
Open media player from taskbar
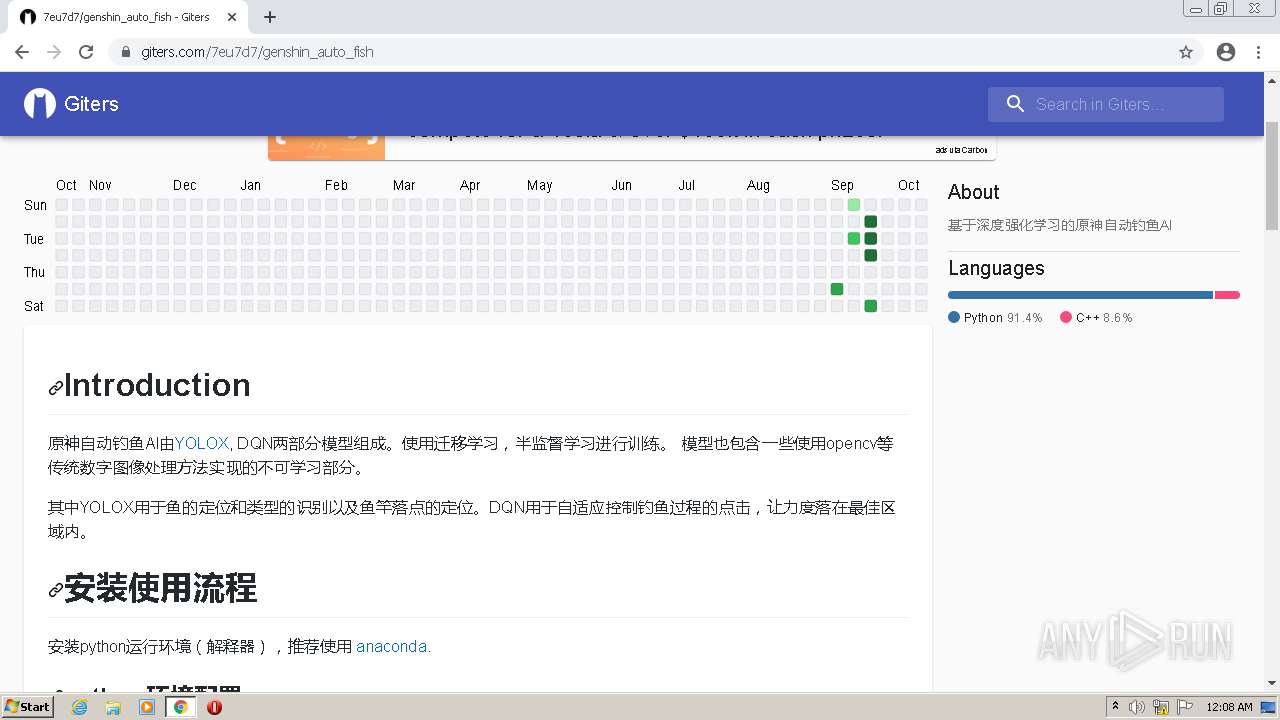pyautogui.click(x=147, y=707)
